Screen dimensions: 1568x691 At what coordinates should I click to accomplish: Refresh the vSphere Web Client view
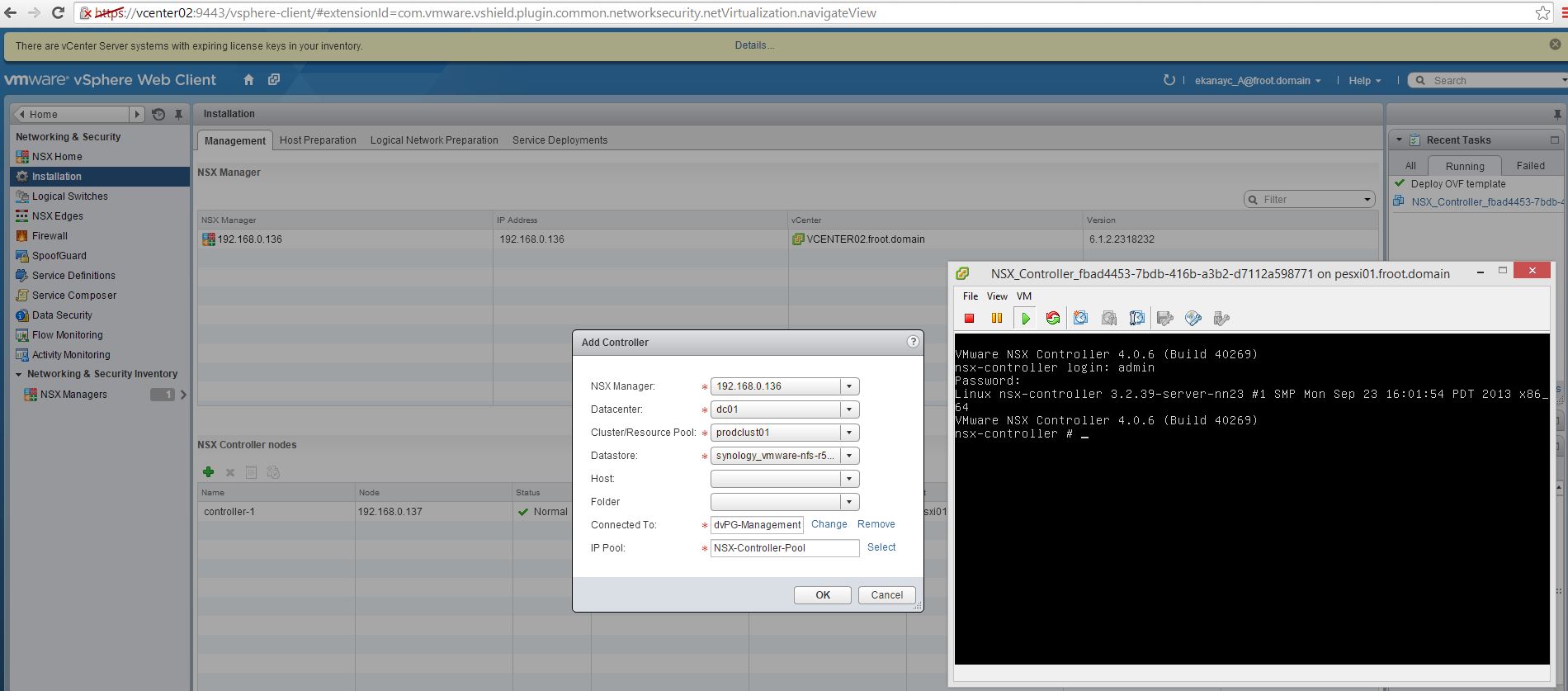coord(1169,80)
